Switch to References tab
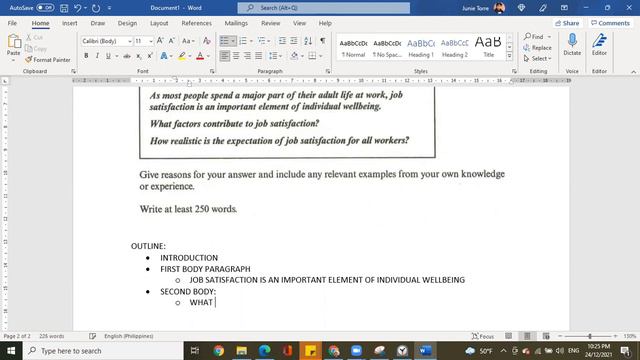640x360 pixels. 196,23
